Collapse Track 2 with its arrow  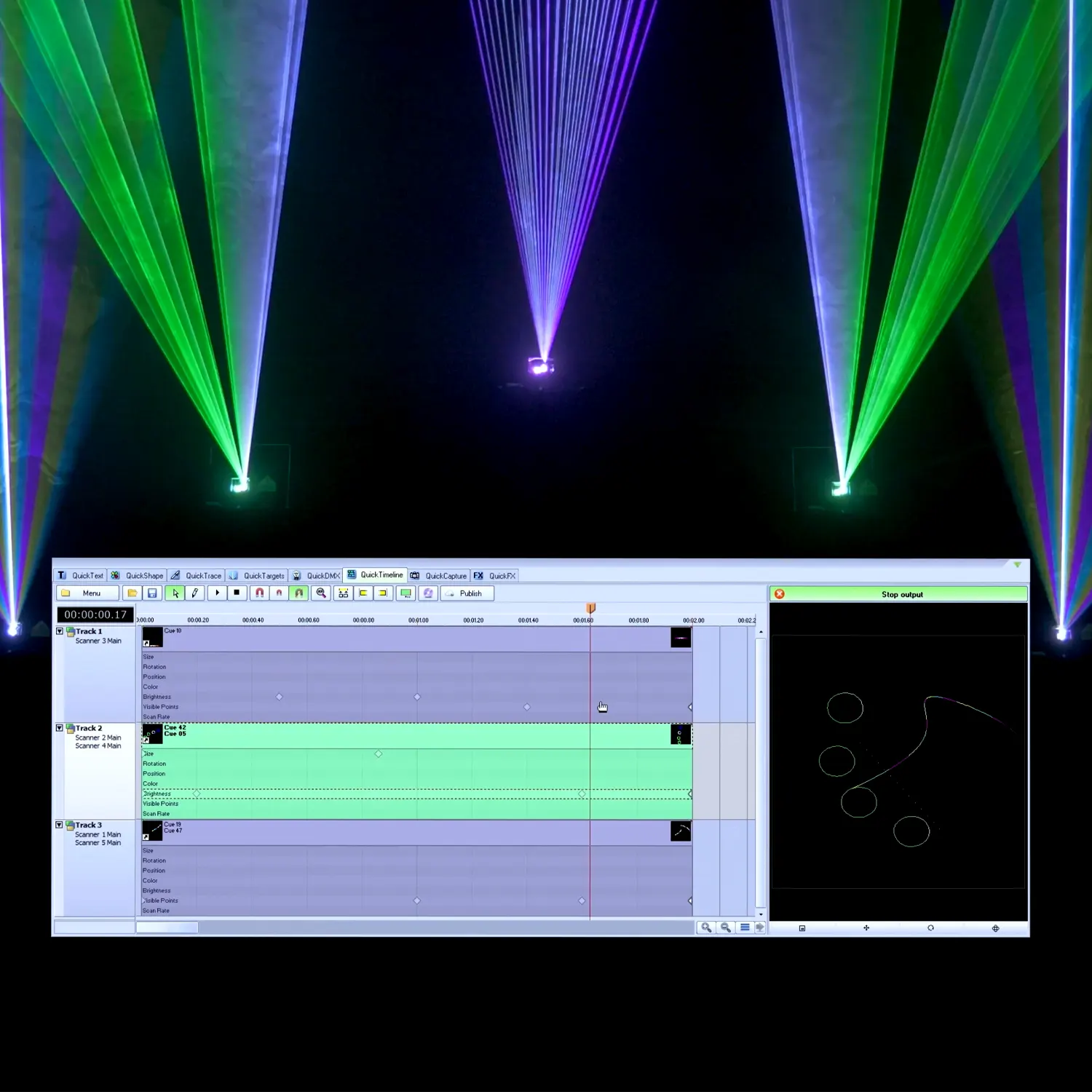pyautogui.click(x=60, y=728)
